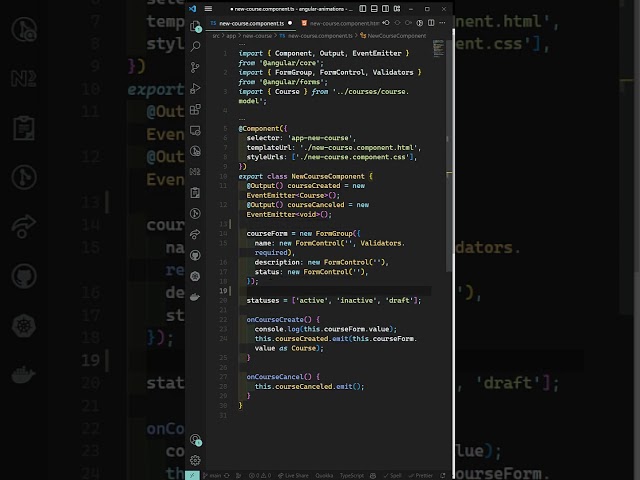Click the 'app' breadcrumb segment
Viewport: 640px width, 480px height.
coord(231,36)
